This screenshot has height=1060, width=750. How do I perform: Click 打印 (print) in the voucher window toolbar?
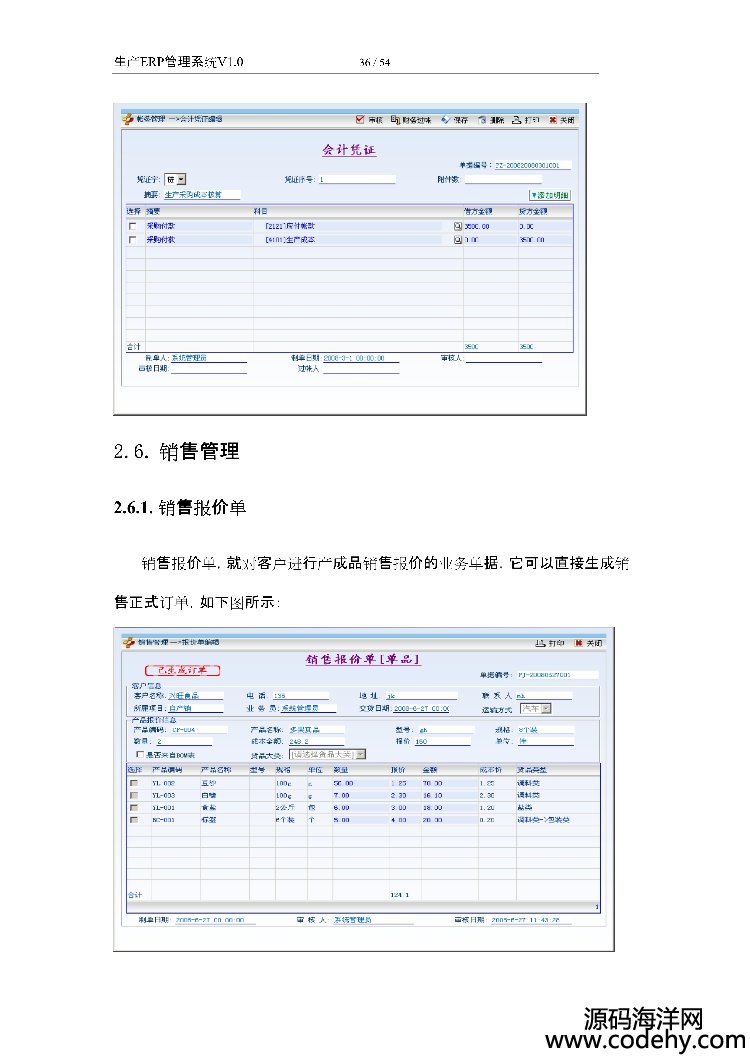click(x=525, y=120)
